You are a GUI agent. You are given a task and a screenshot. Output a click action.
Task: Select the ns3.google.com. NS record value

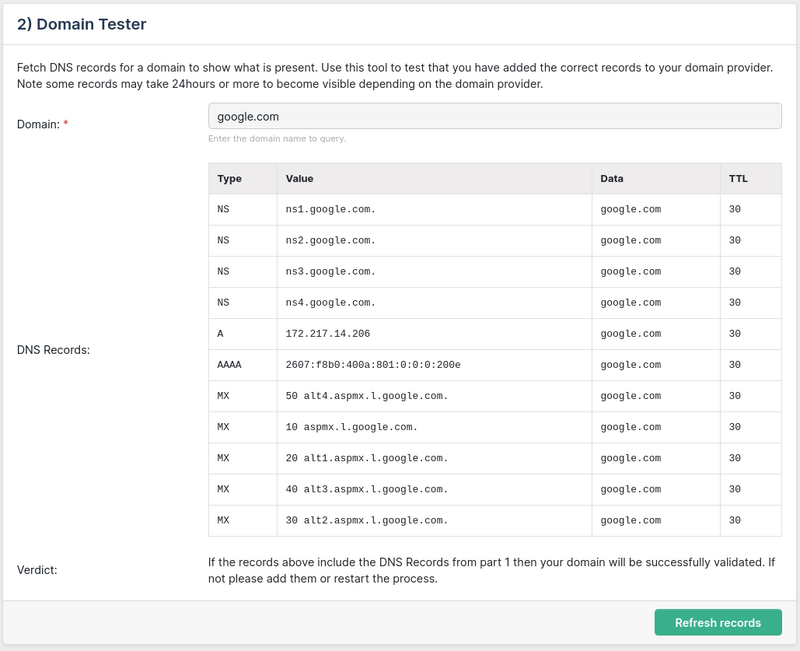point(330,271)
